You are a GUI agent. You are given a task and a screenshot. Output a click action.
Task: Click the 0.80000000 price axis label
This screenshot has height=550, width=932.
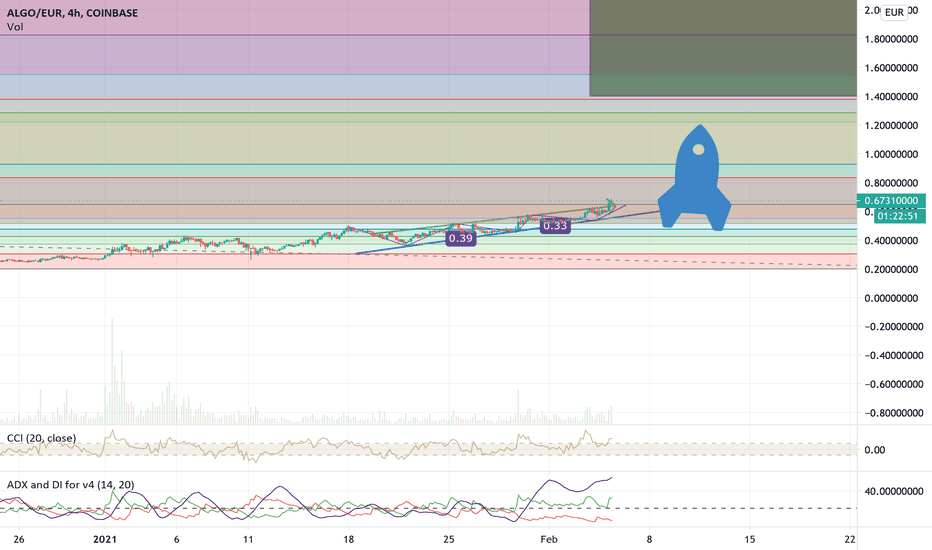coord(891,183)
